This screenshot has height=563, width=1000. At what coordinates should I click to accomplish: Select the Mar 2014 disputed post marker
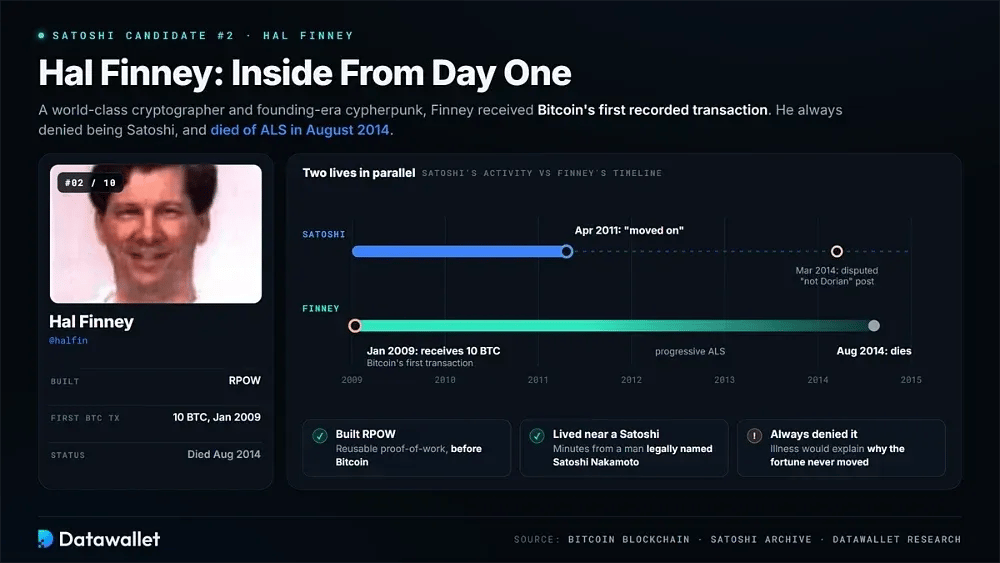pyautogui.click(x=837, y=251)
